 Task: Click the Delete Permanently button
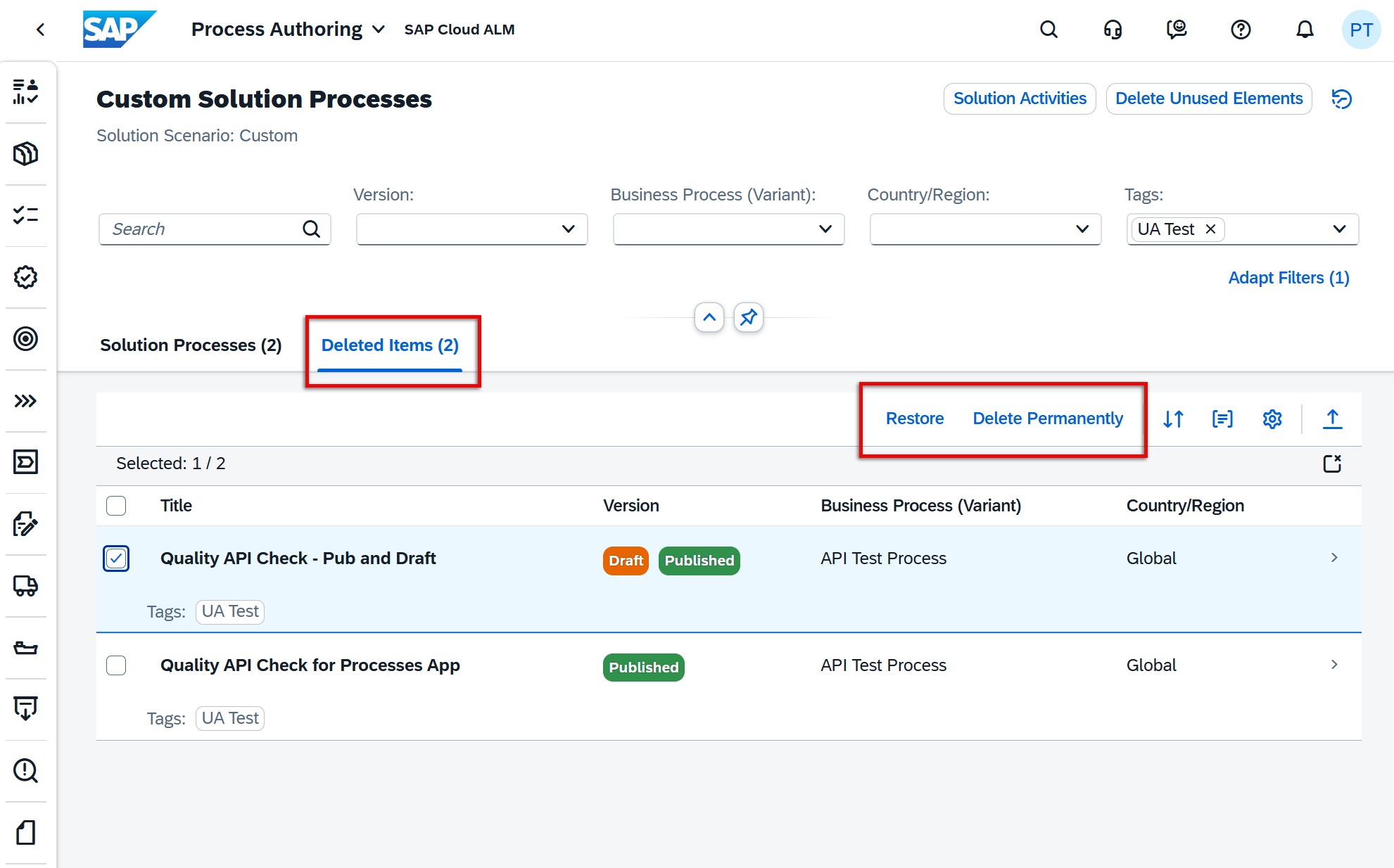pyautogui.click(x=1047, y=419)
